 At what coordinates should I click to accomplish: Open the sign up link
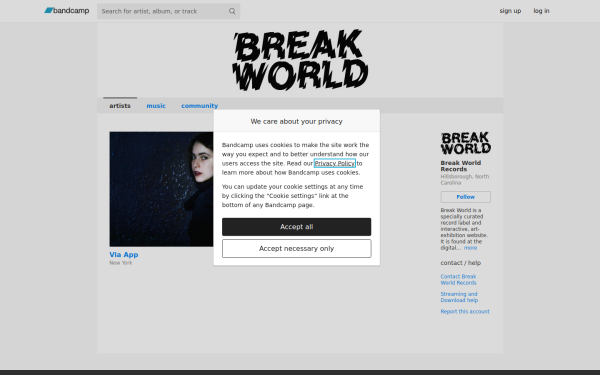(510, 11)
